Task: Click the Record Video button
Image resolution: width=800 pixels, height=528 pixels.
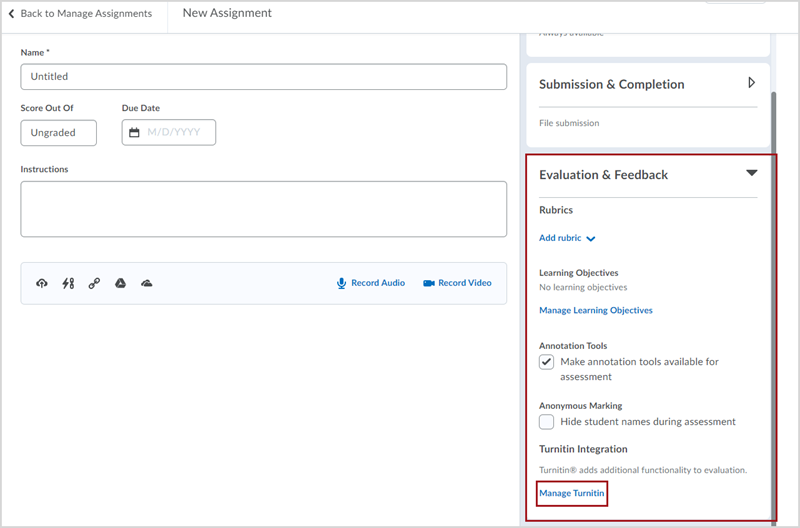Action: click(458, 283)
